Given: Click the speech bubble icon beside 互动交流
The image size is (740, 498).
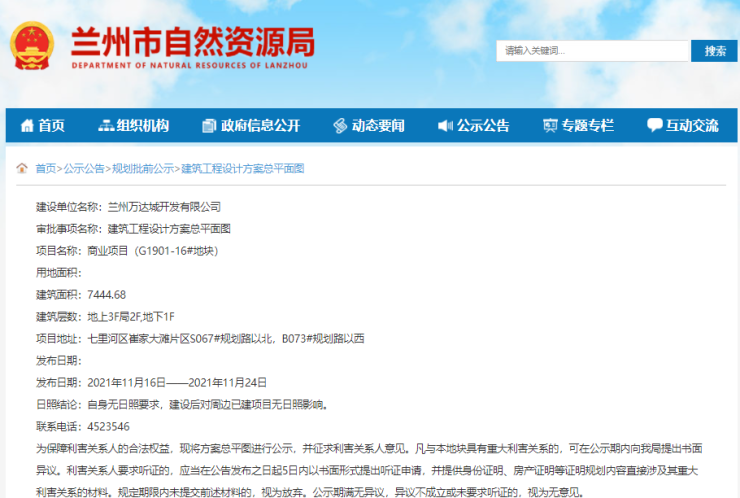Looking at the screenshot, I should click(x=655, y=125).
